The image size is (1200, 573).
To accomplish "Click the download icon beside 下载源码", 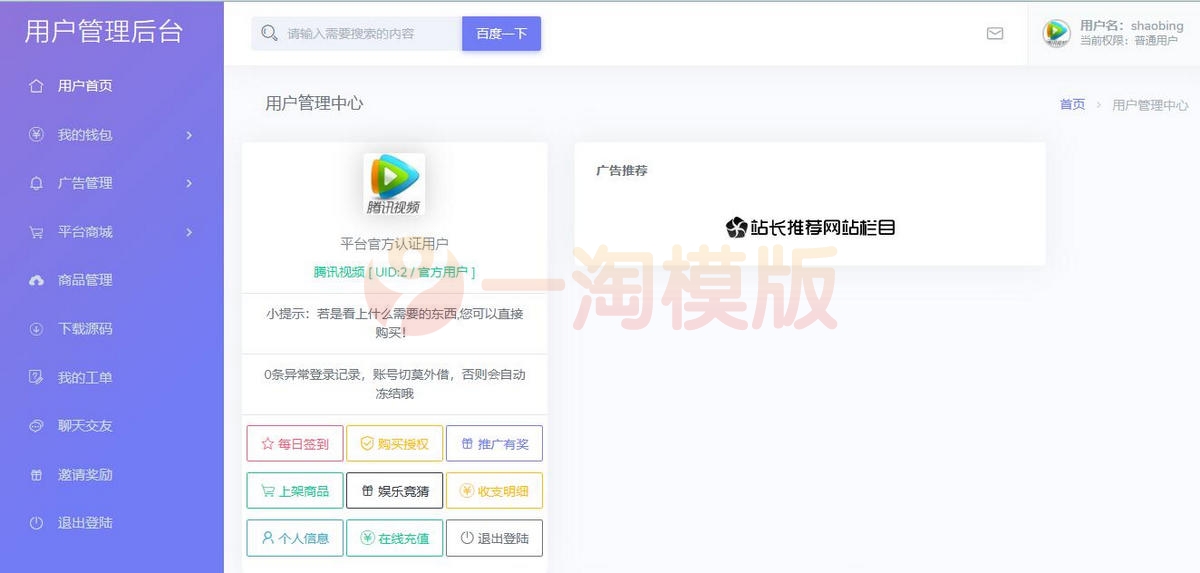I will click(x=37, y=329).
